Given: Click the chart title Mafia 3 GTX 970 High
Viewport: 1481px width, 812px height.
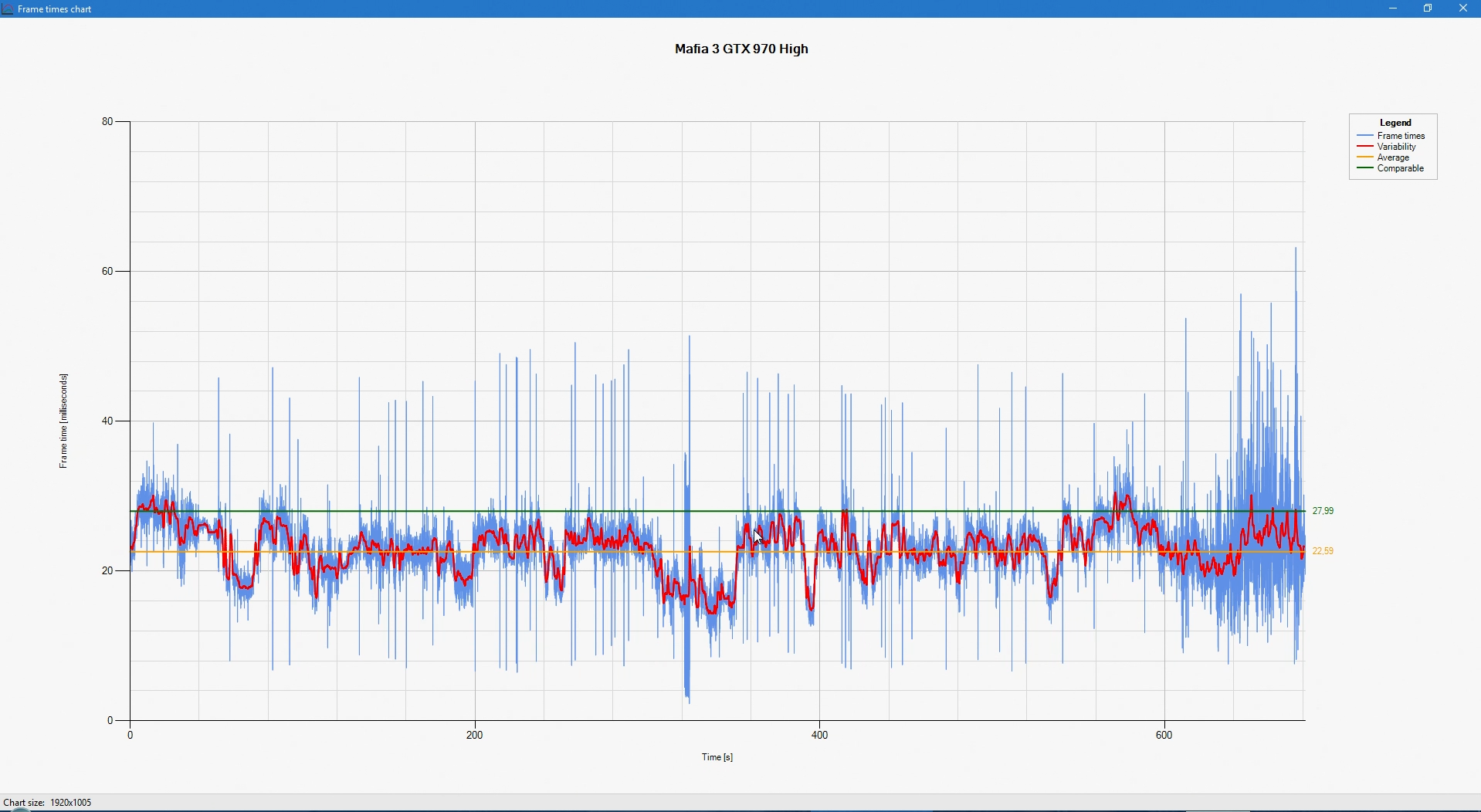Looking at the screenshot, I should click(x=741, y=49).
